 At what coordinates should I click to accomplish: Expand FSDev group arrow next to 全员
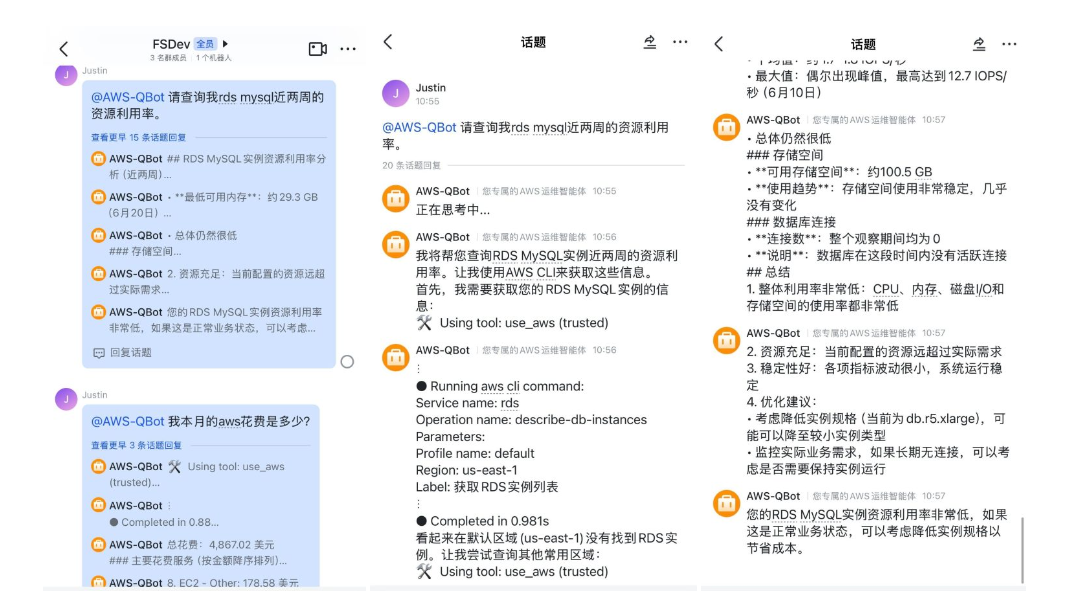(225, 44)
